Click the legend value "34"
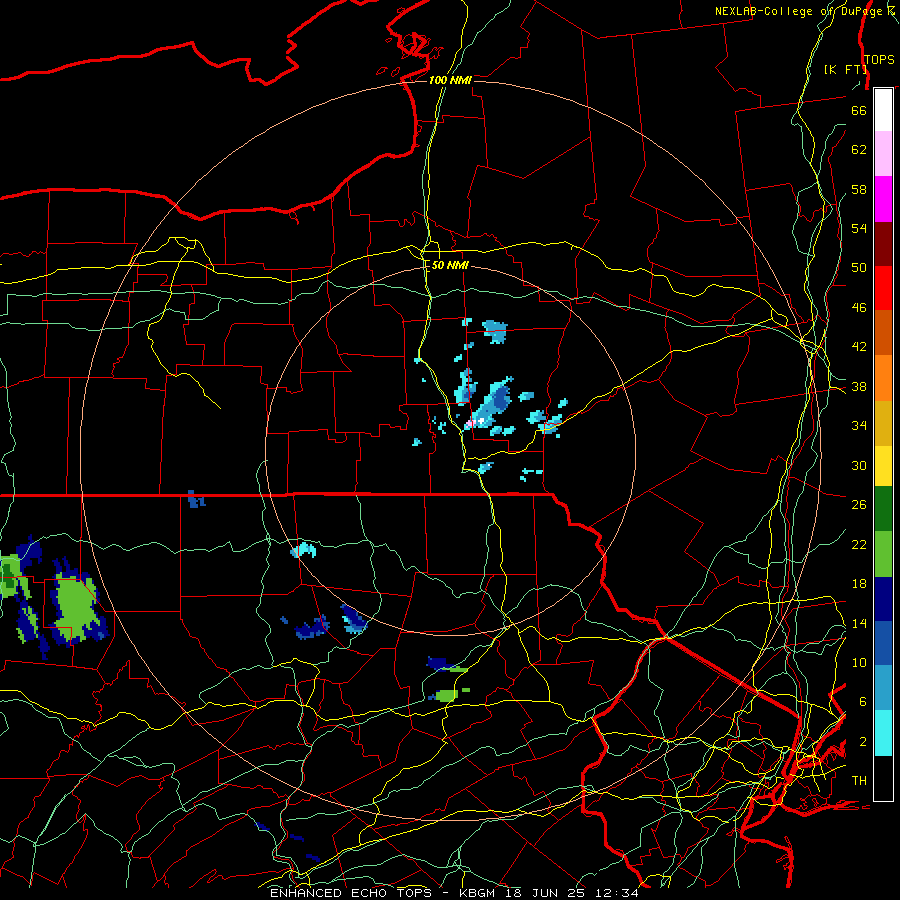The width and height of the screenshot is (900, 900). coord(859,426)
